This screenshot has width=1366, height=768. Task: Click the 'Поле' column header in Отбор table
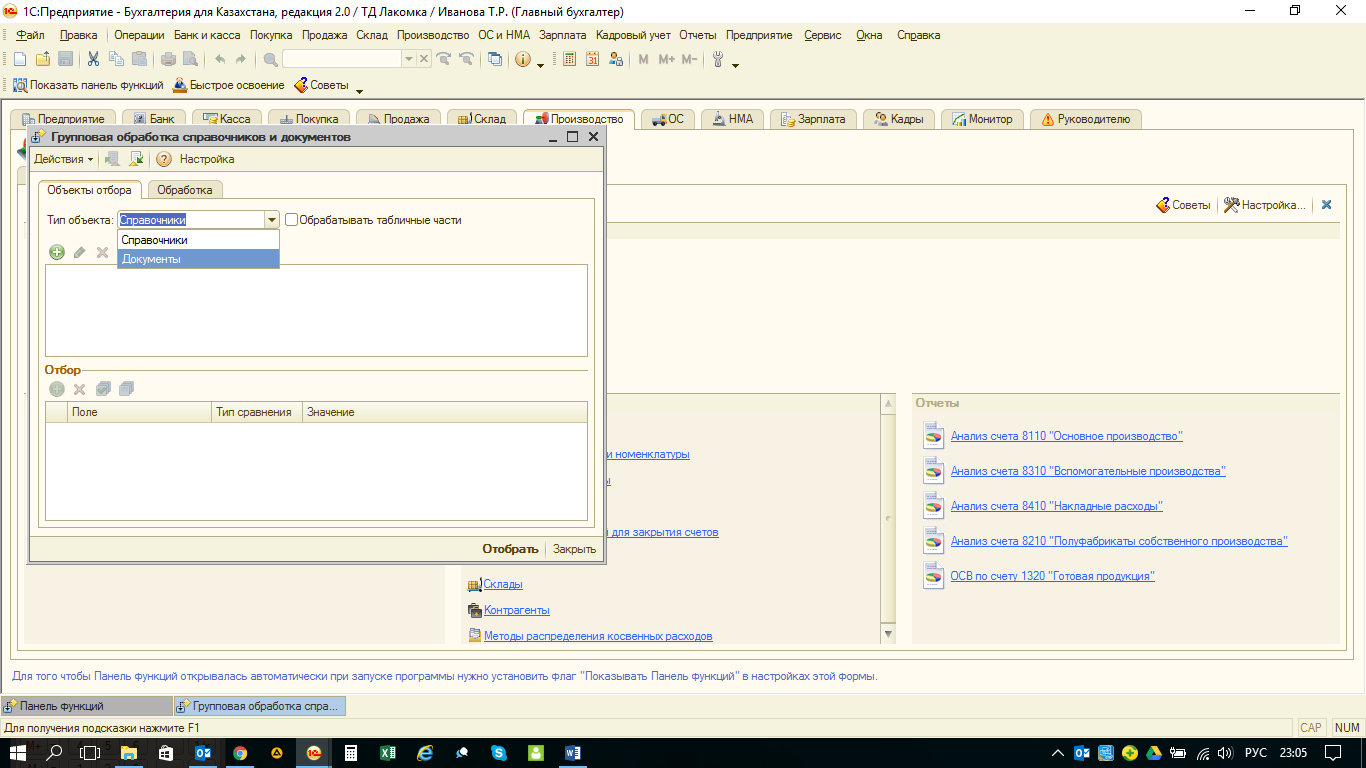140,412
